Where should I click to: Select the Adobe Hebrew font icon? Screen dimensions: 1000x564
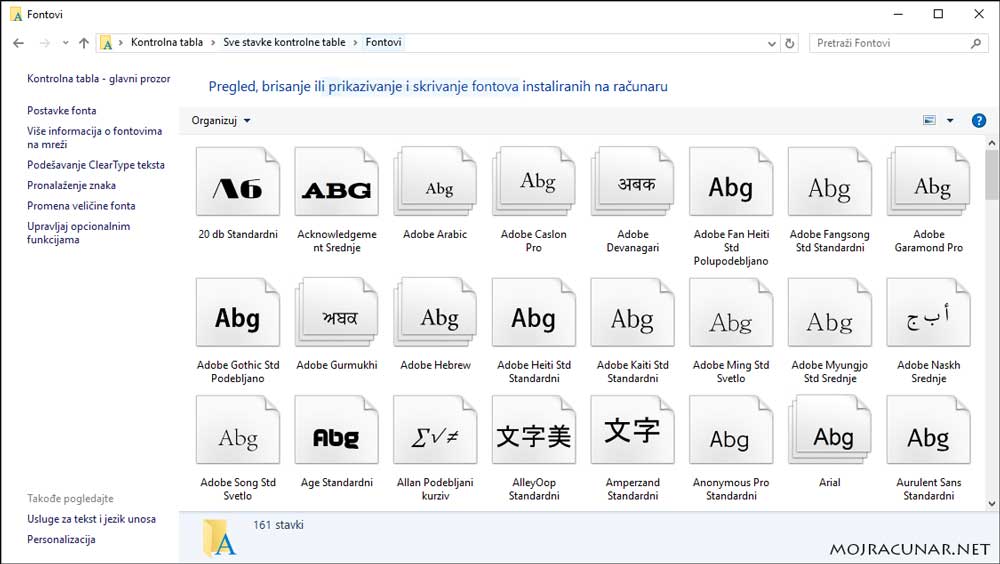tap(435, 313)
